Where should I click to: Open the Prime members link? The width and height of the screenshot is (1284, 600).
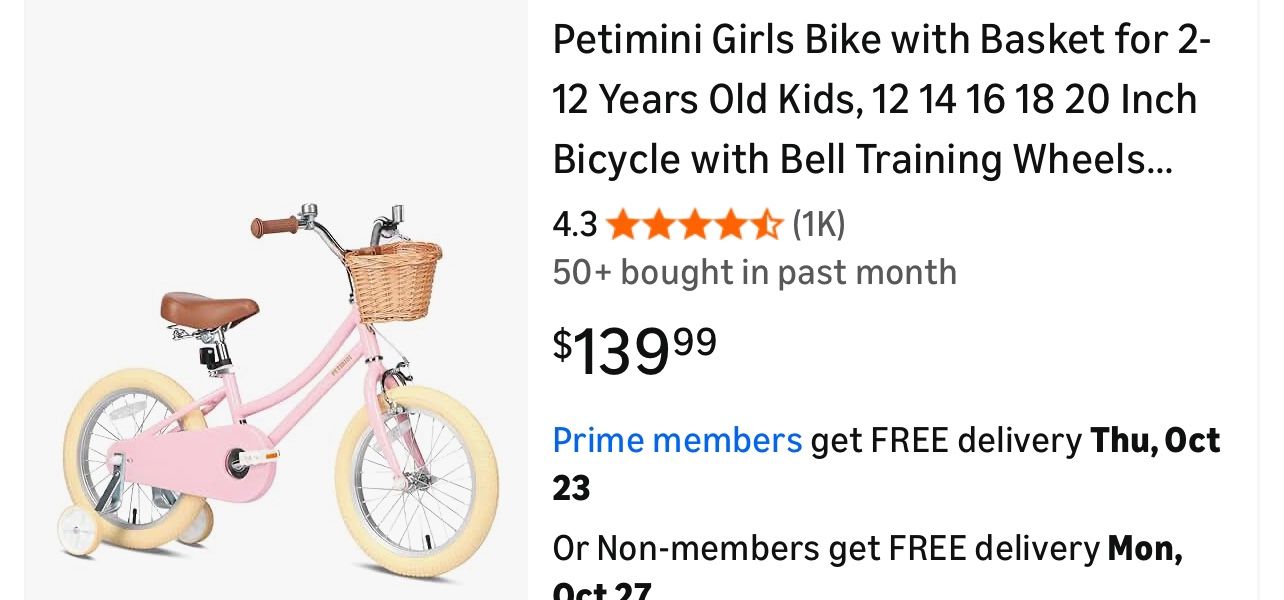click(677, 440)
